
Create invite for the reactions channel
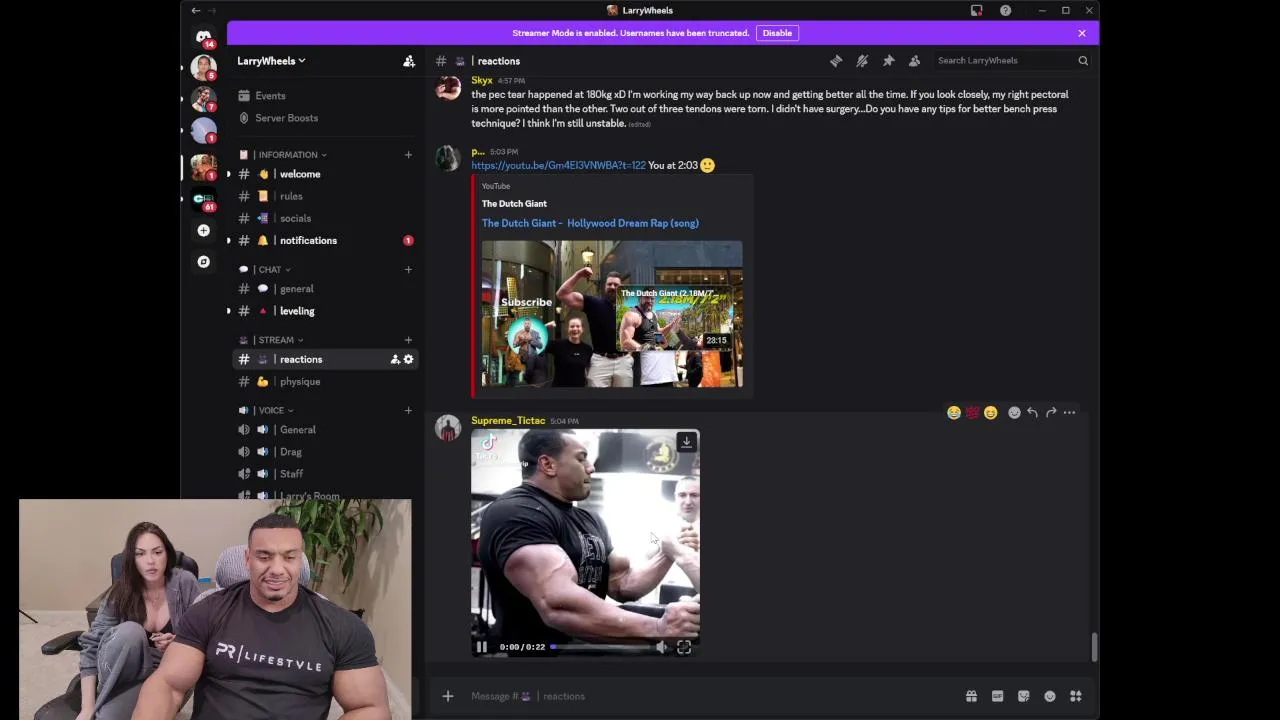[x=395, y=359]
